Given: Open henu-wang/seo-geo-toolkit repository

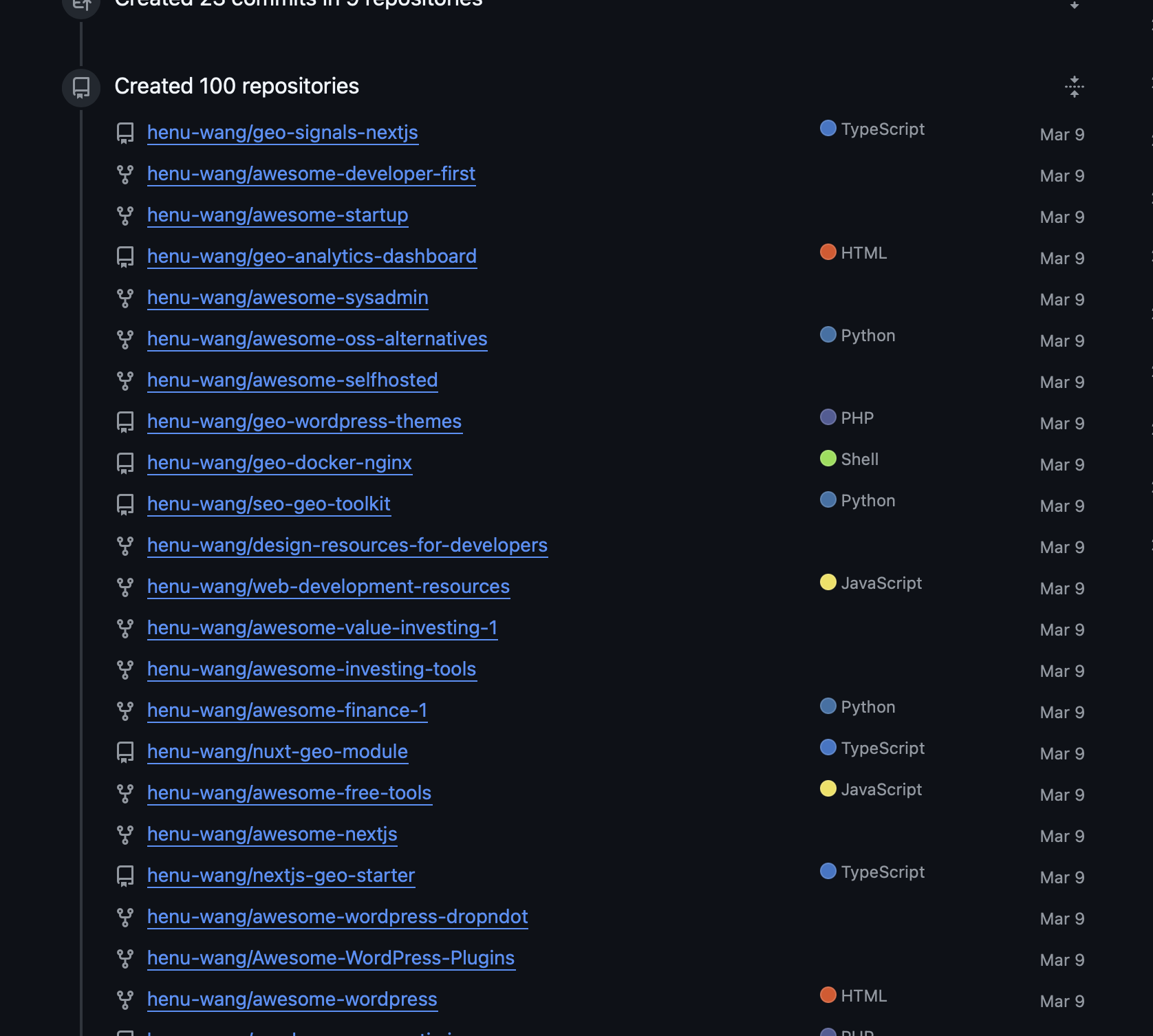Looking at the screenshot, I should (x=268, y=504).
